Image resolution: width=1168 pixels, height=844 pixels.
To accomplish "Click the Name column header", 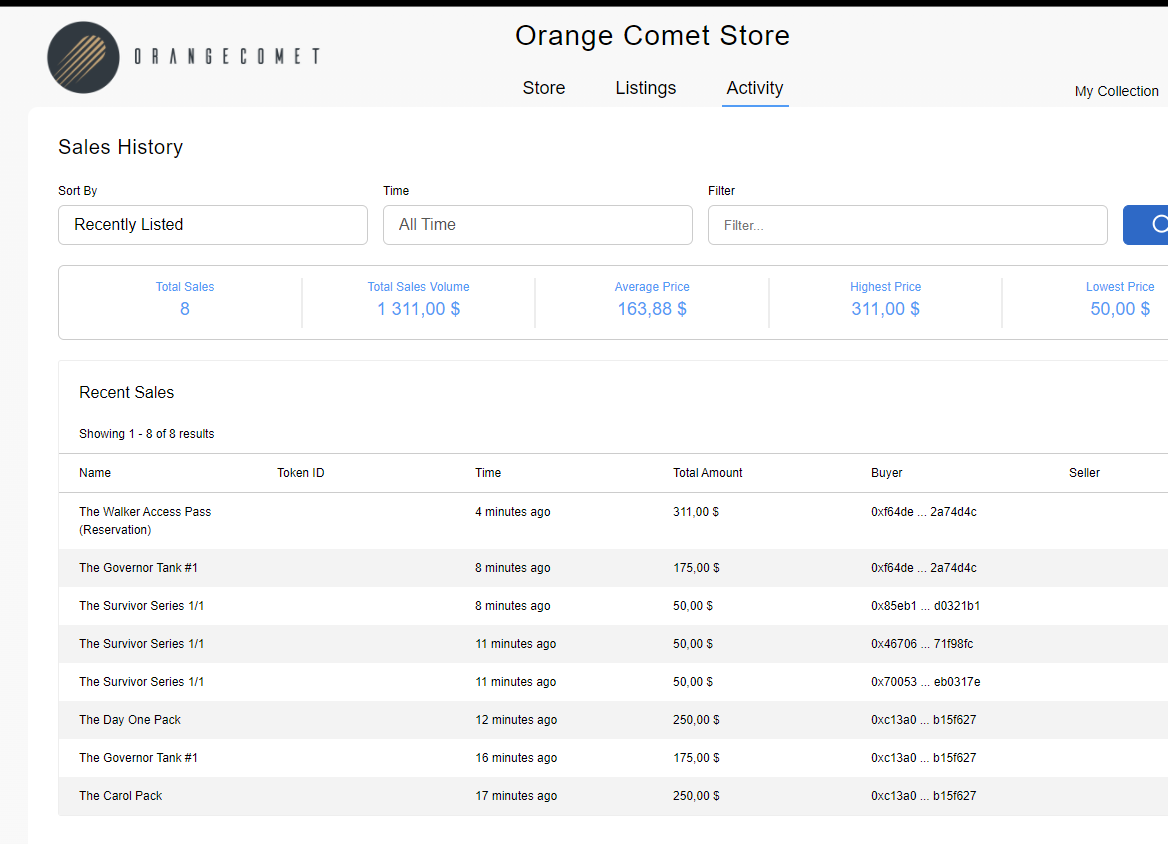I will [95, 472].
